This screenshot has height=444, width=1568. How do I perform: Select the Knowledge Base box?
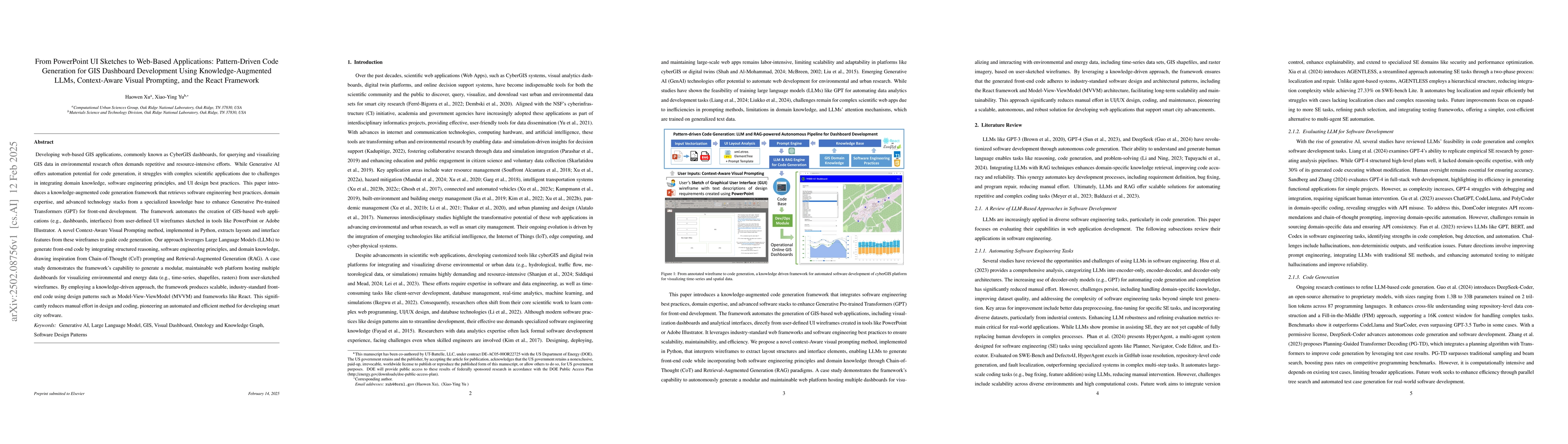[x=850, y=144]
